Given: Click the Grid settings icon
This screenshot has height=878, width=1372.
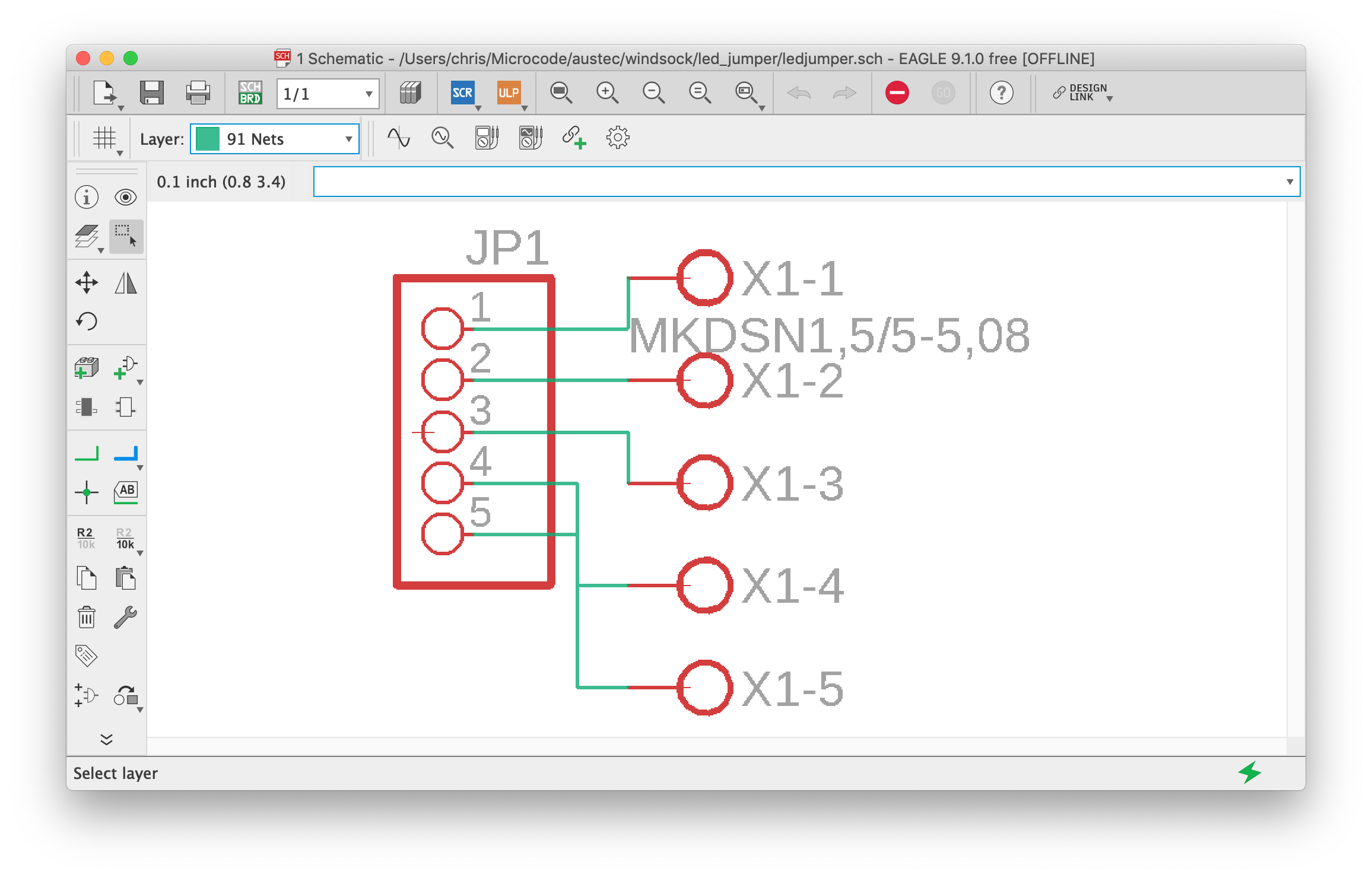Looking at the screenshot, I should pyautogui.click(x=104, y=138).
